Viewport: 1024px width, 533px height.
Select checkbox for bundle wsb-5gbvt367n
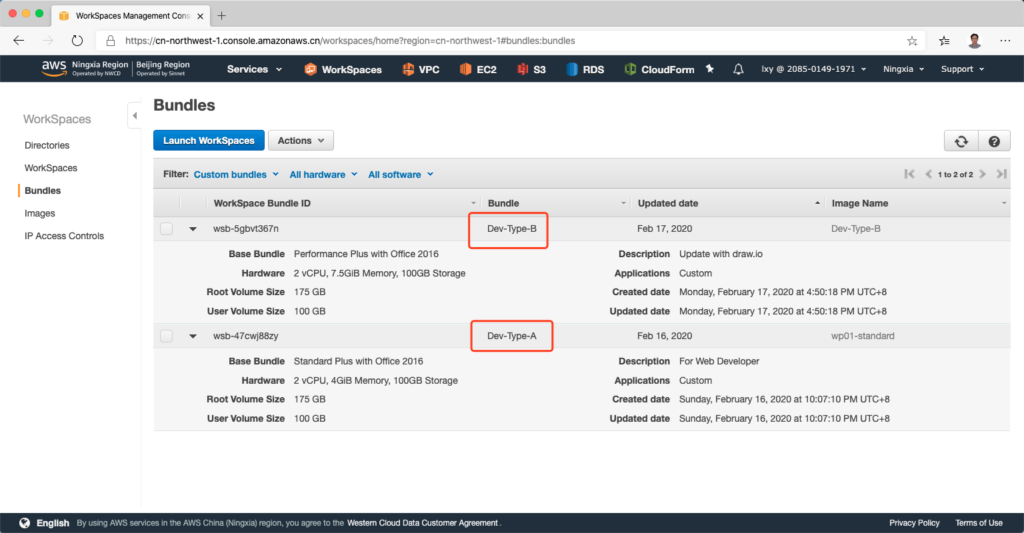tap(167, 229)
